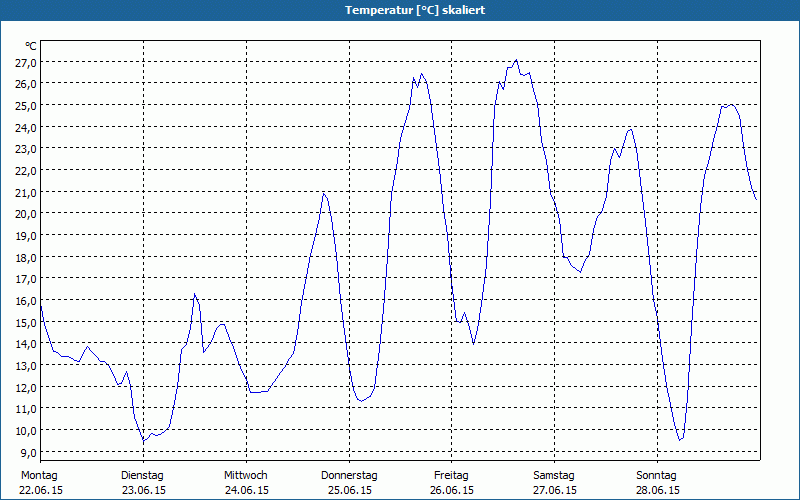This screenshot has height=500, width=800.
Task: Select the Mittwoch day label
Action: click(x=245, y=475)
